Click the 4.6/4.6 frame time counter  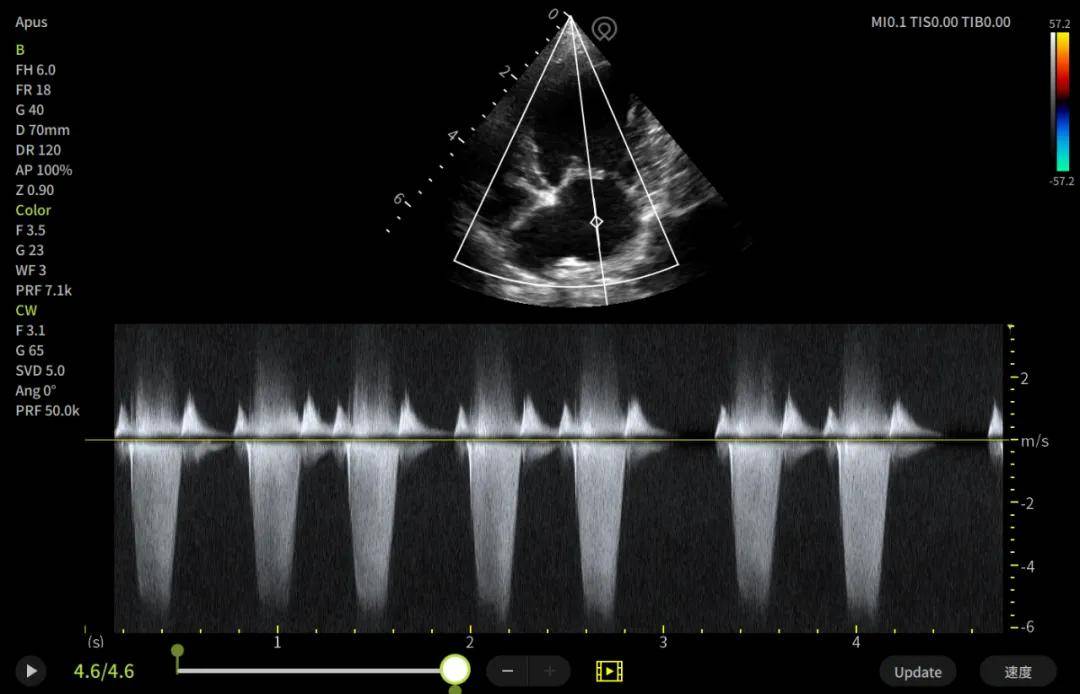click(x=104, y=671)
